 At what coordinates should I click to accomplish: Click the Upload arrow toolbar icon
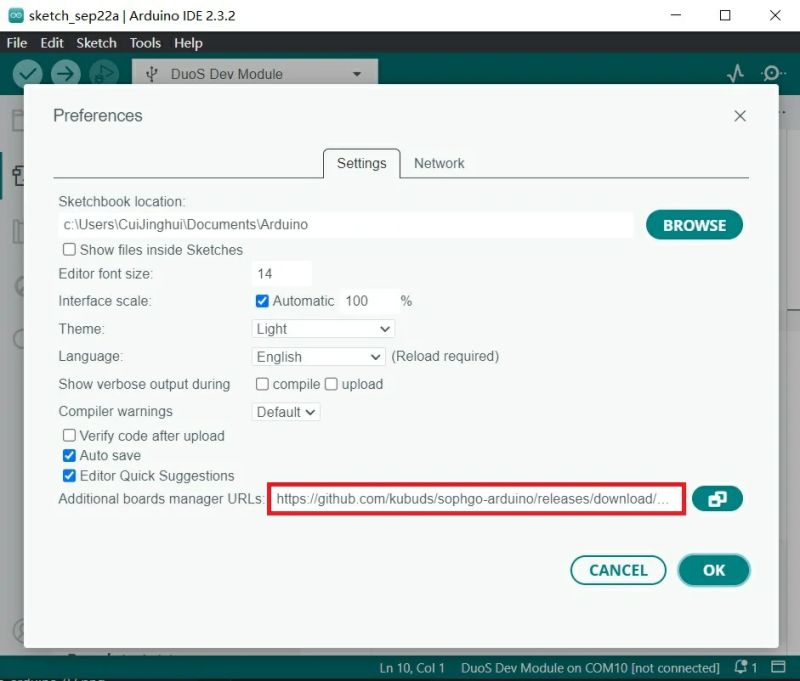click(x=66, y=74)
